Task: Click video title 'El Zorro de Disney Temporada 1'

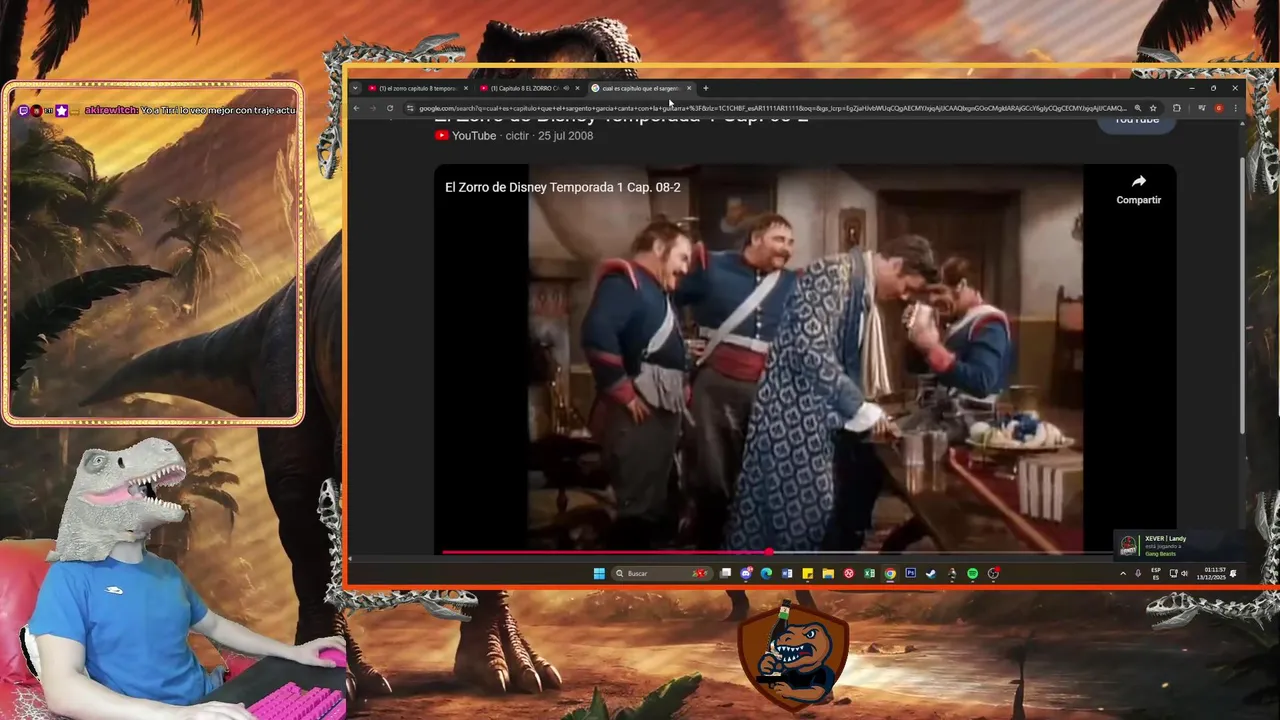Action: coord(562,187)
